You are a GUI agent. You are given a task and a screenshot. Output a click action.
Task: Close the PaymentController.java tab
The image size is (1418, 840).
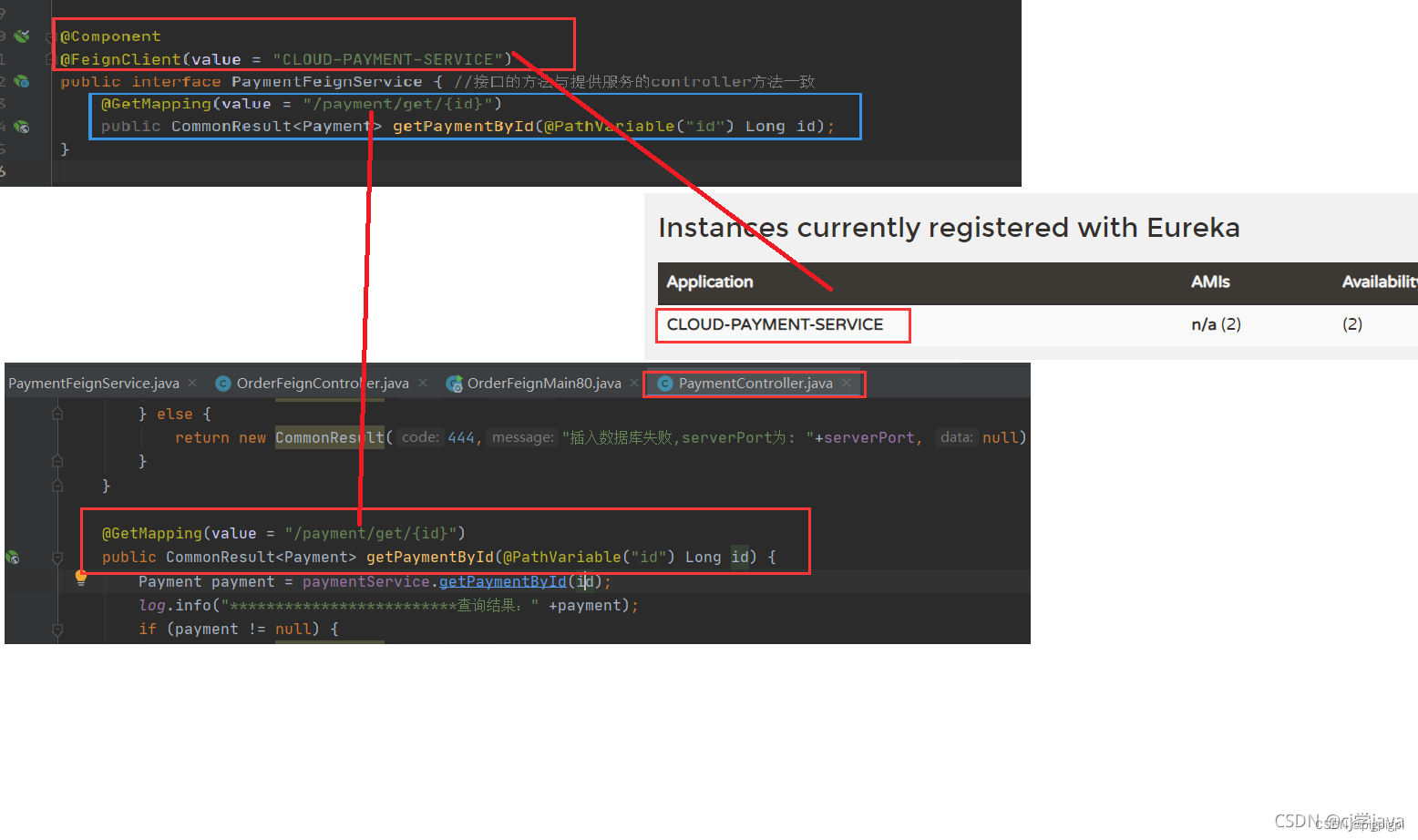click(x=847, y=383)
